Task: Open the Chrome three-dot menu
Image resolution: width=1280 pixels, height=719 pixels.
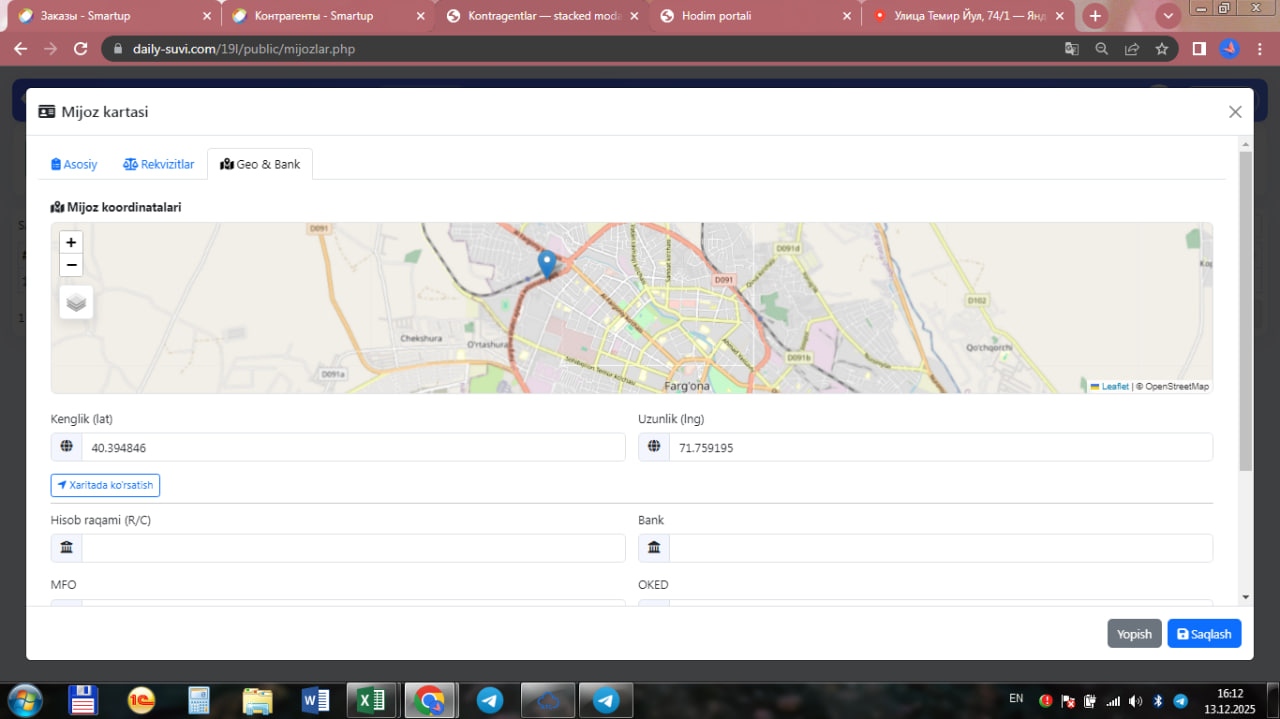Action: pos(1259,49)
